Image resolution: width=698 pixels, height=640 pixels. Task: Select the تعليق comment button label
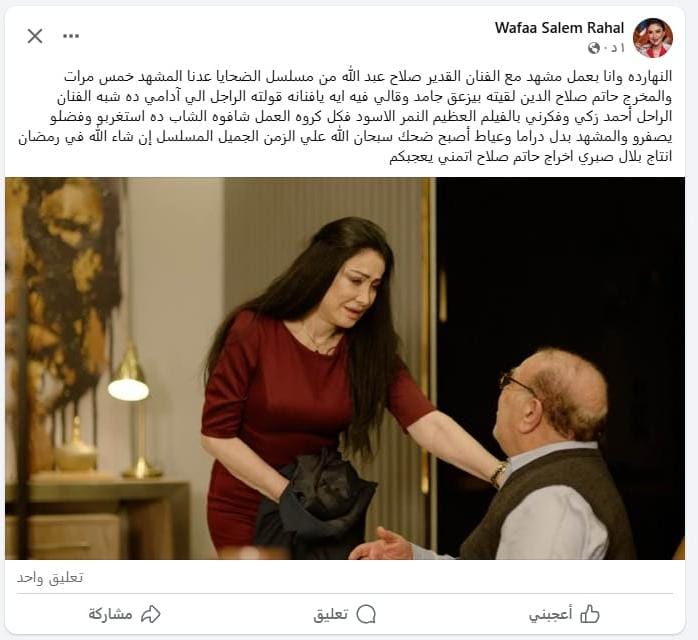(x=330, y=615)
